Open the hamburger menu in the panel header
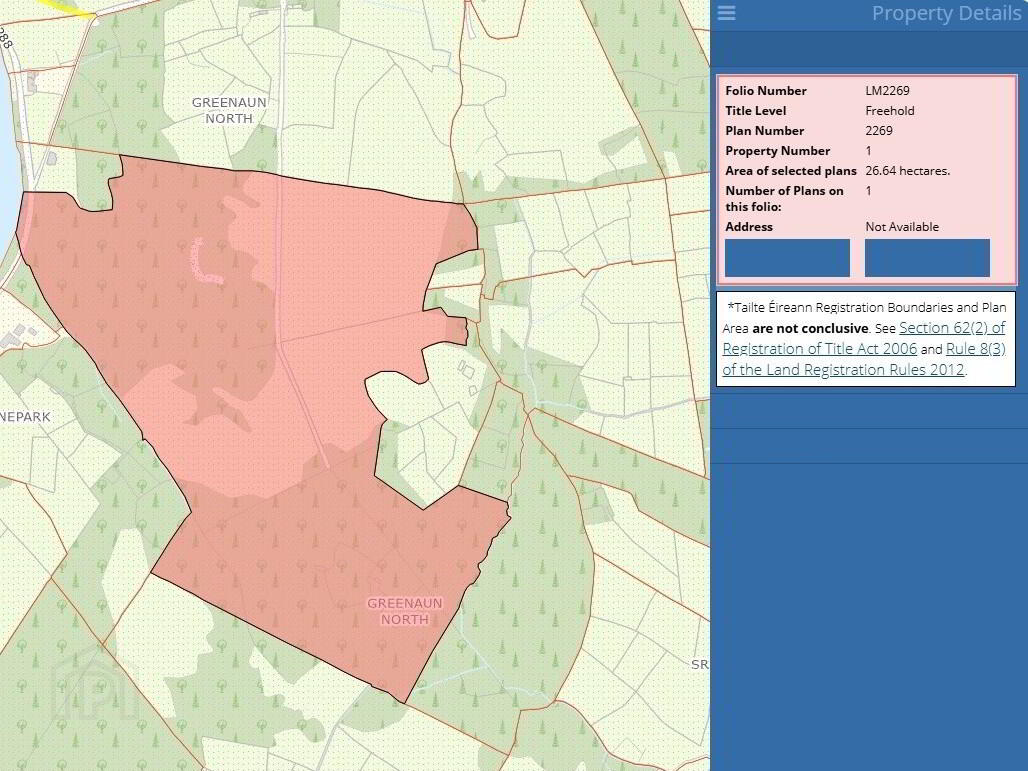This screenshot has height=771, width=1028. click(x=726, y=13)
